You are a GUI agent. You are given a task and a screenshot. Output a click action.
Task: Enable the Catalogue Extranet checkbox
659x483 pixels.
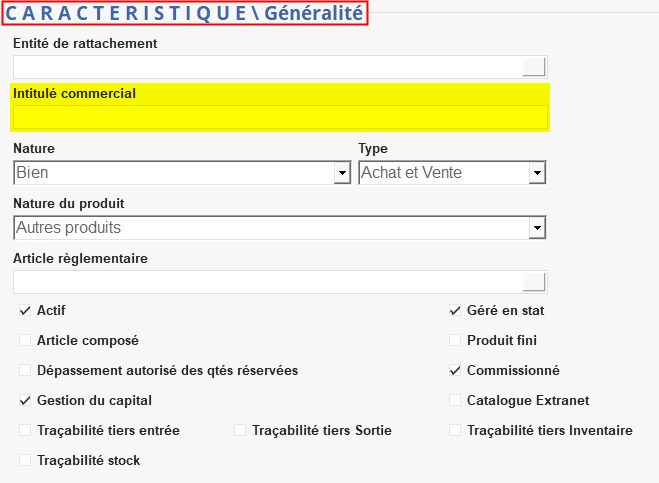455,401
